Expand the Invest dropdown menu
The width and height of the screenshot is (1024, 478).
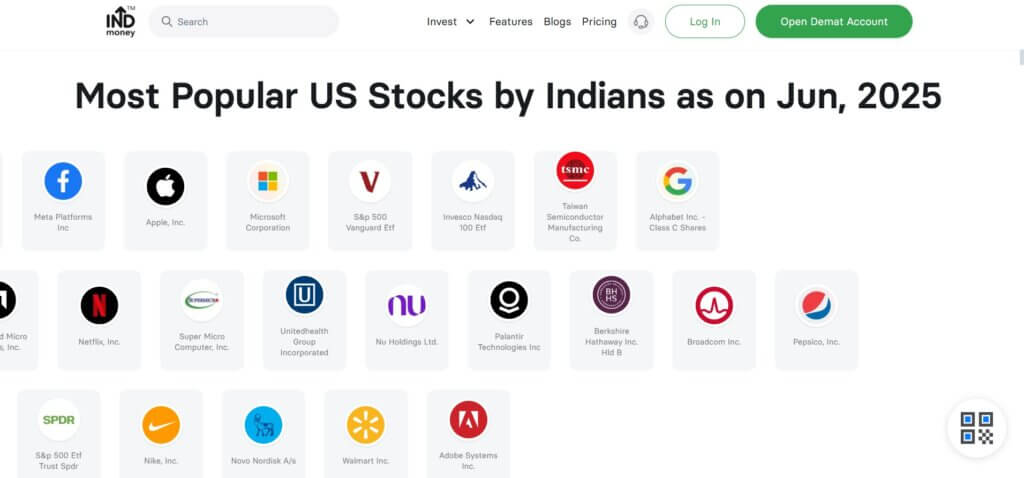(451, 22)
